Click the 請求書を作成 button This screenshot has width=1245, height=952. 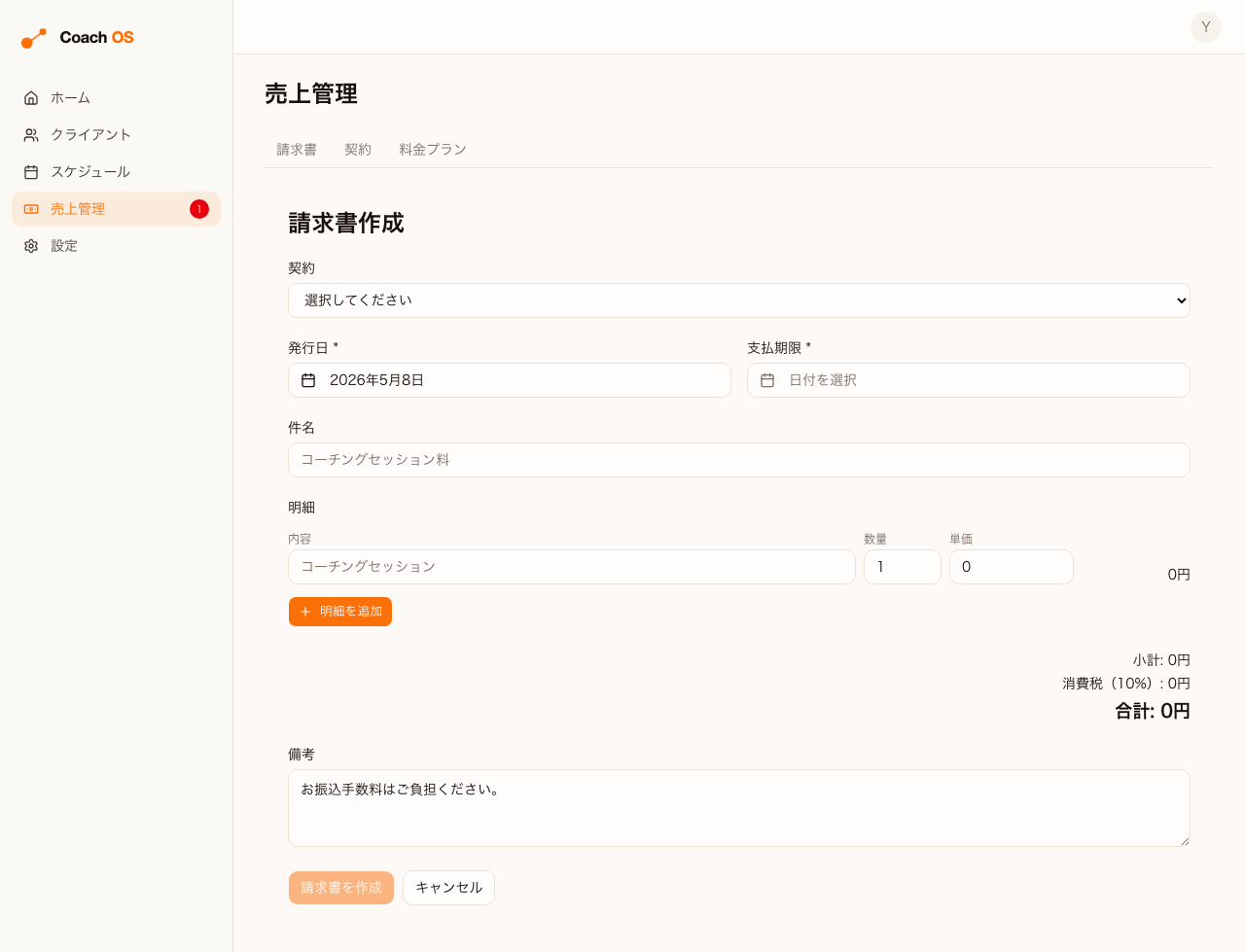341,888
